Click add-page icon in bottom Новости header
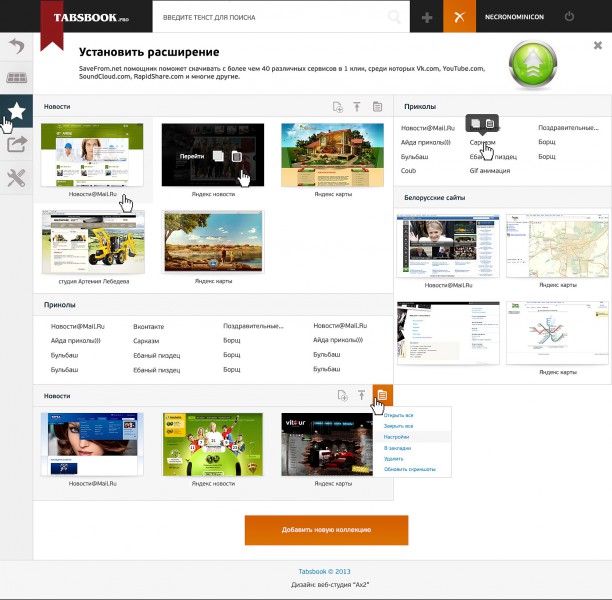The width and height of the screenshot is (612, 600). pos(342,395)
